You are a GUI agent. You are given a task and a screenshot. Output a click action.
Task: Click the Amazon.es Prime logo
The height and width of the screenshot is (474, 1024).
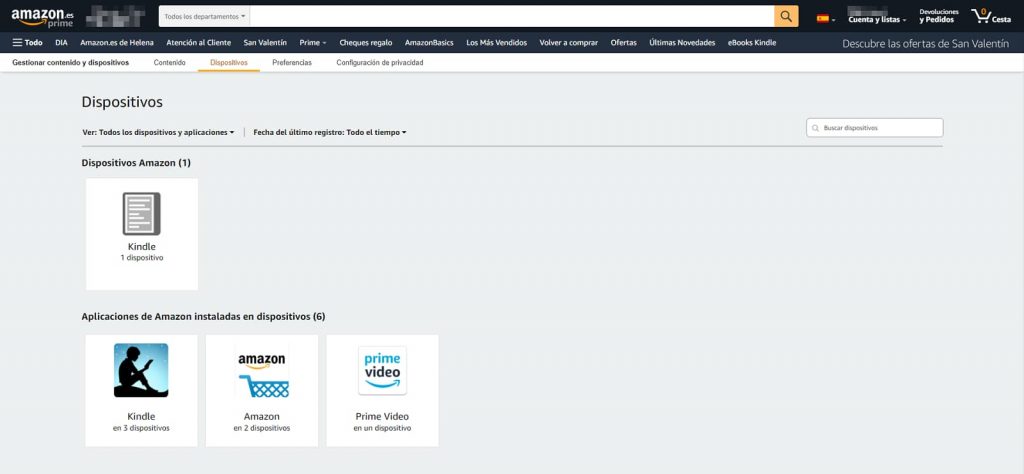coord(42,17)
